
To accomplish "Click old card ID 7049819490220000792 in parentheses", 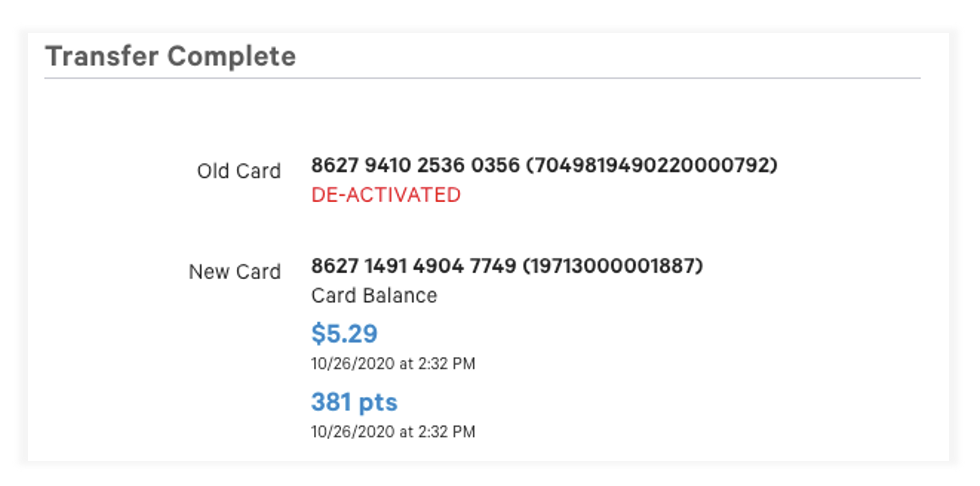I will pyautogui.click(x=651, y=165).
